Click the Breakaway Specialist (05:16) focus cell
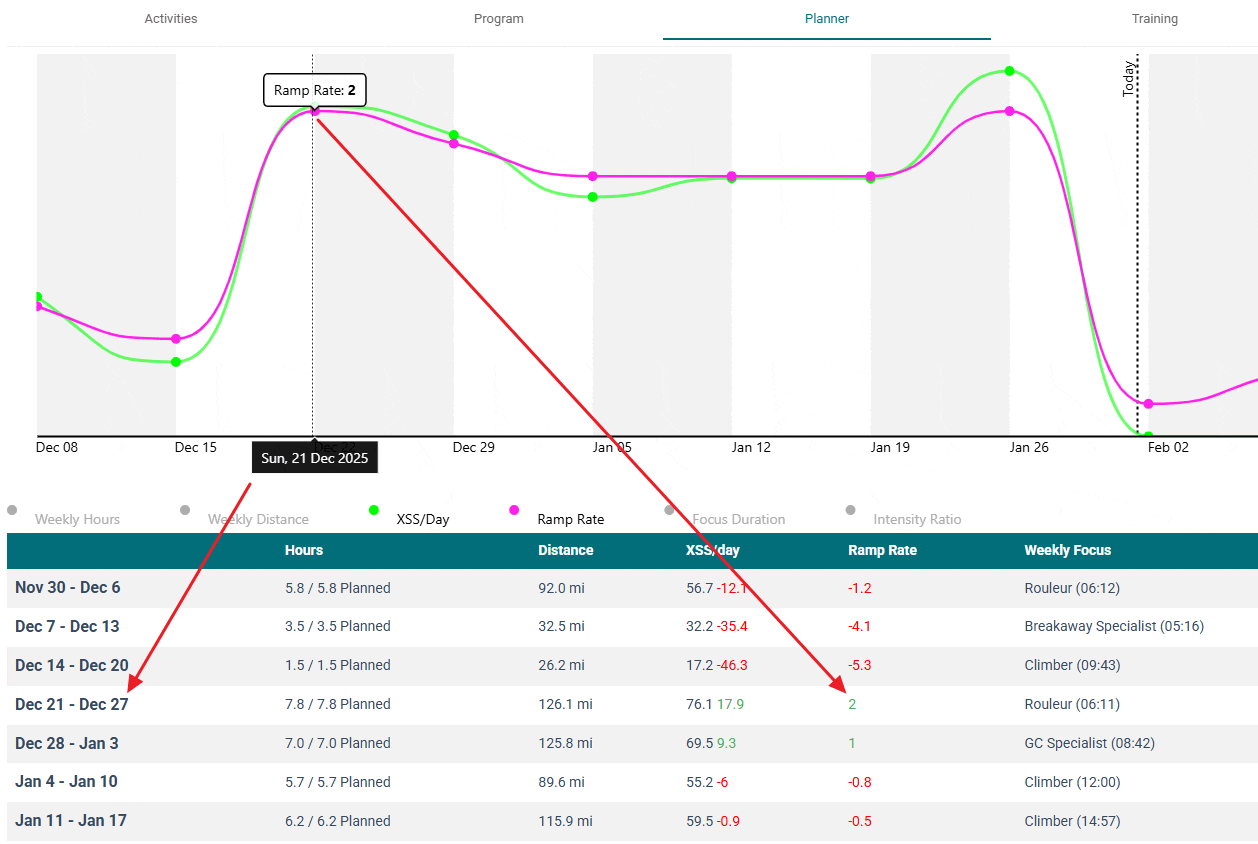 1113,626
